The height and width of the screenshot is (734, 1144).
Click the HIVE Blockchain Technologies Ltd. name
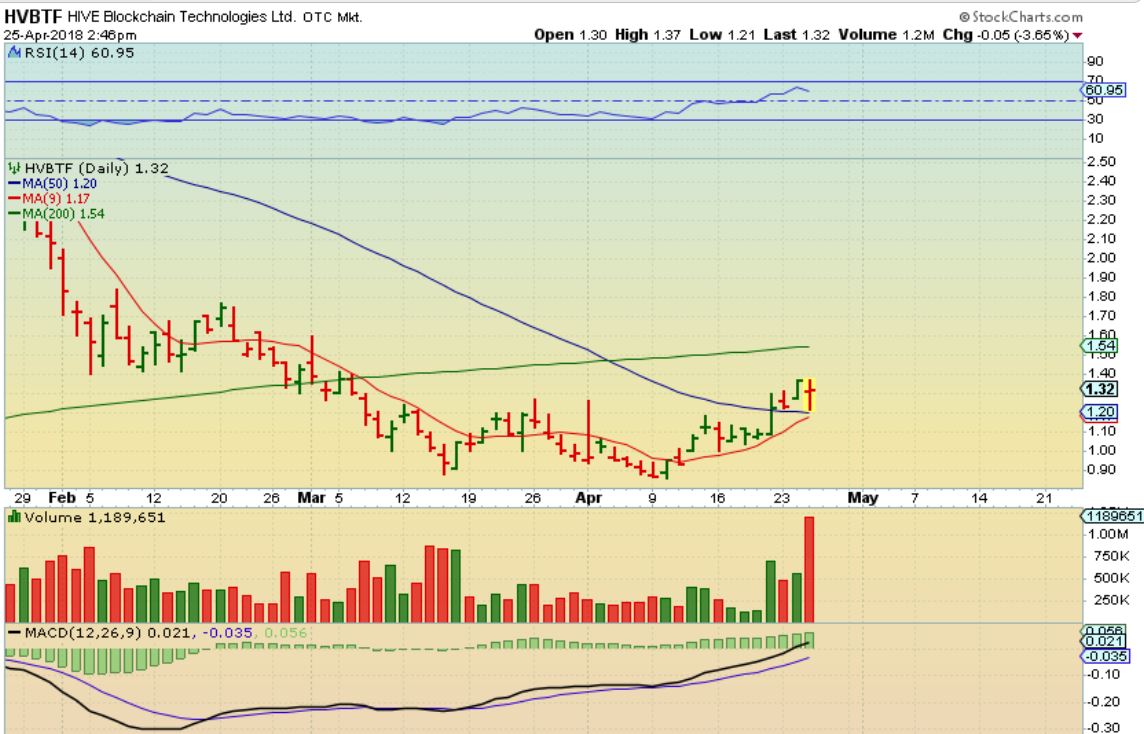coord(182,16)
